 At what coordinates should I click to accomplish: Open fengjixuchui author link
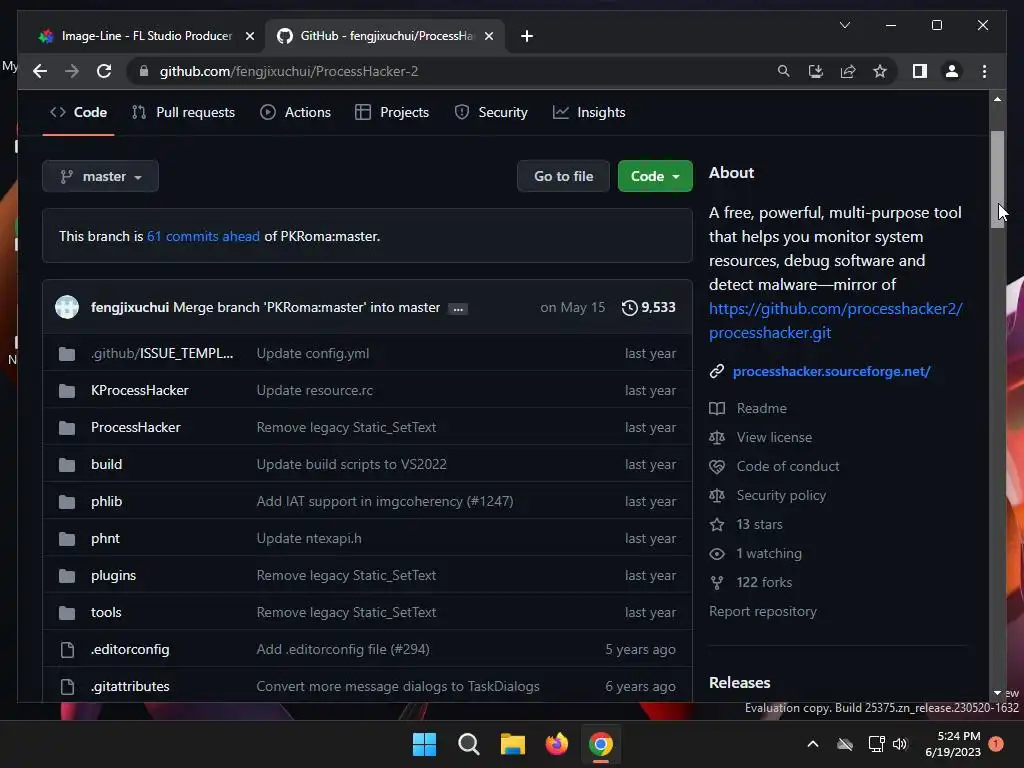click(x=129, y=307)
